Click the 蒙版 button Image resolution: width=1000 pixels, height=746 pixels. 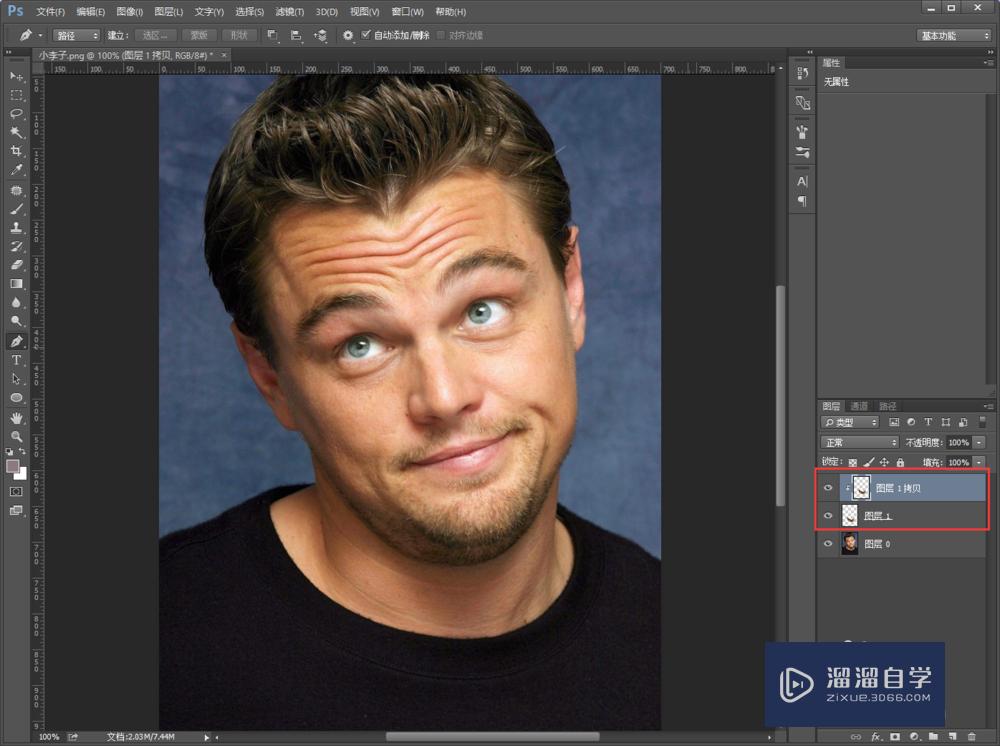pos(199,35)
